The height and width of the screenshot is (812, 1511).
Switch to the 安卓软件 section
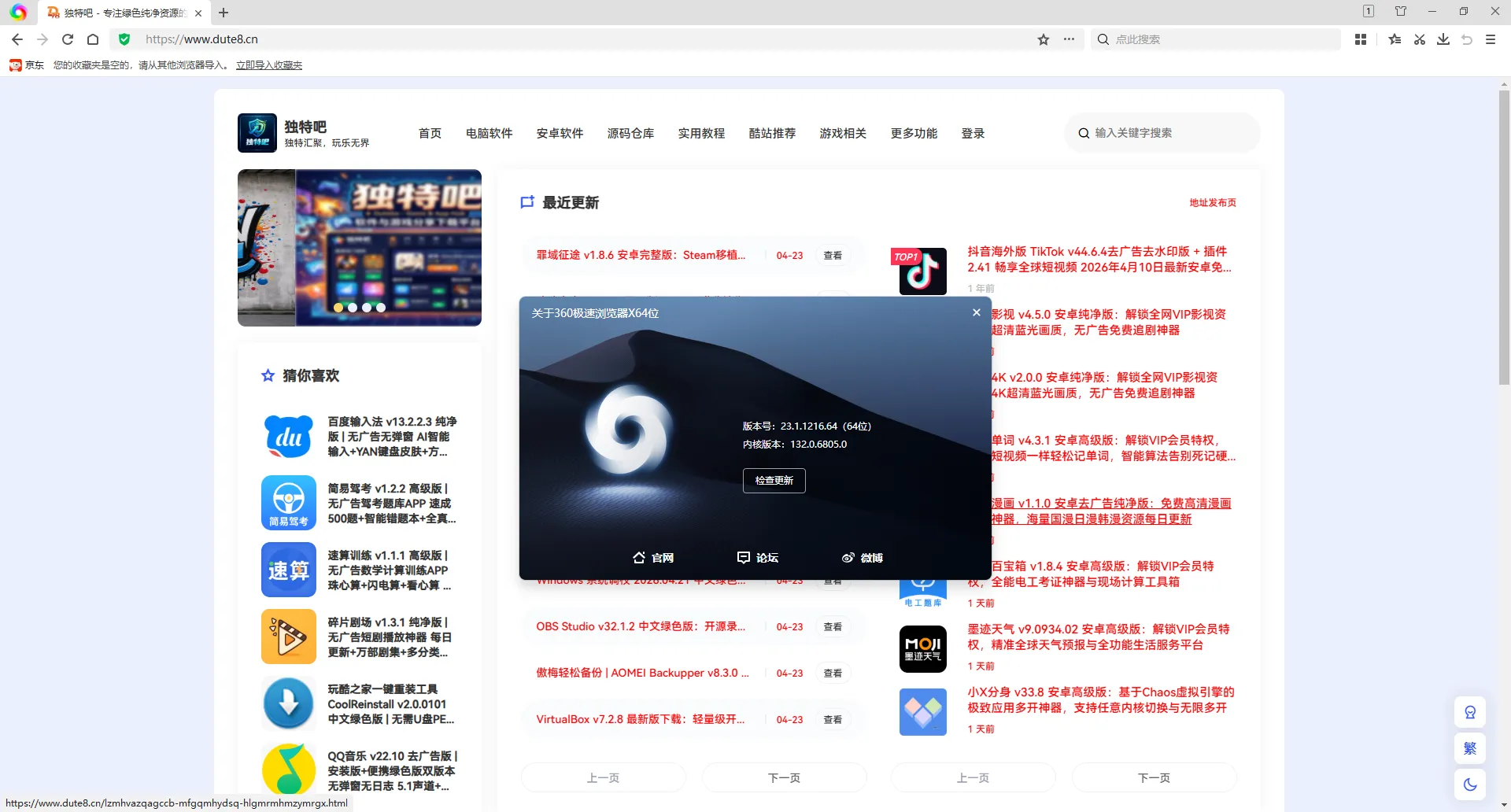(x=560, y=133)
